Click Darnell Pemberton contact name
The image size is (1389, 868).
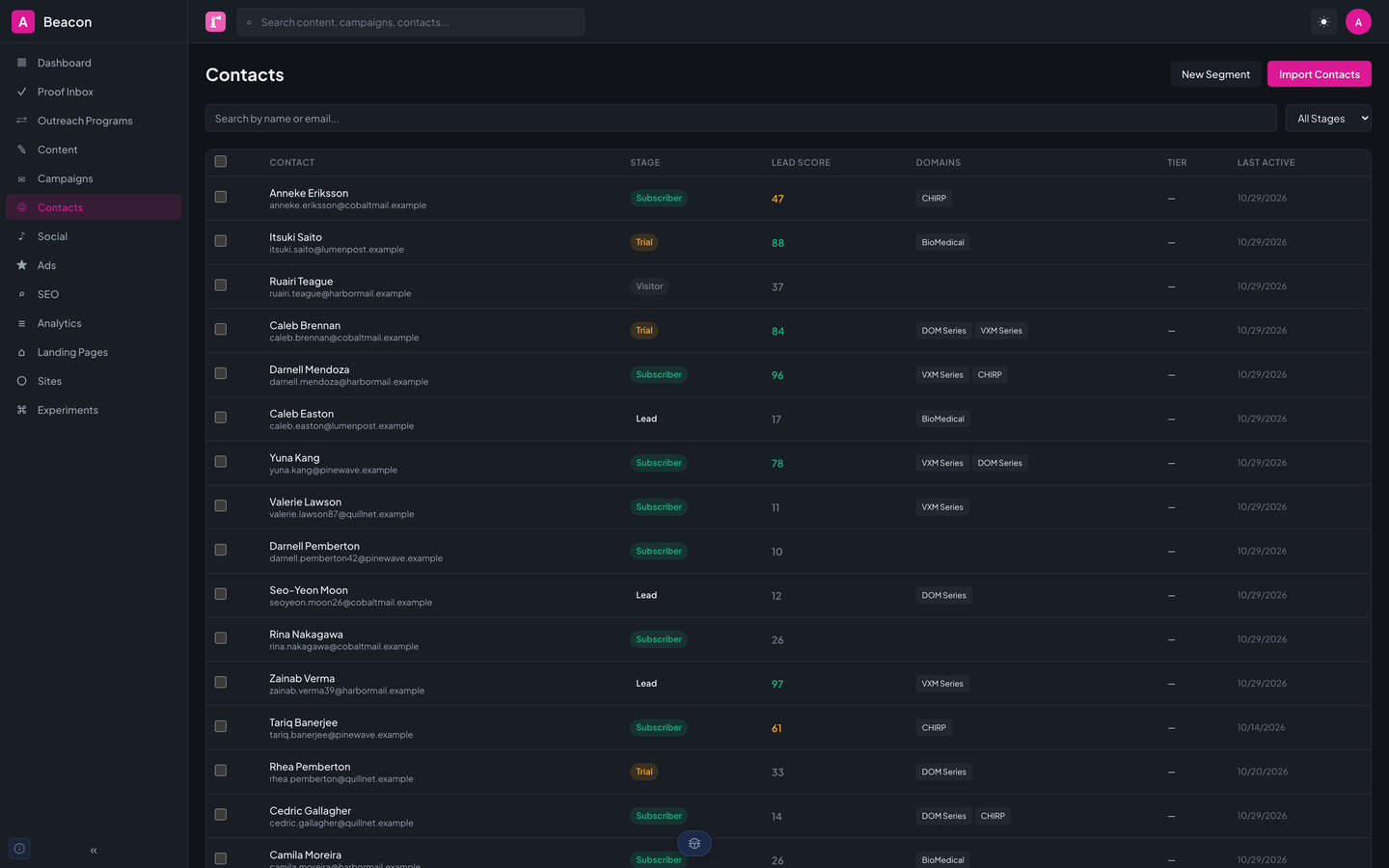314,546
